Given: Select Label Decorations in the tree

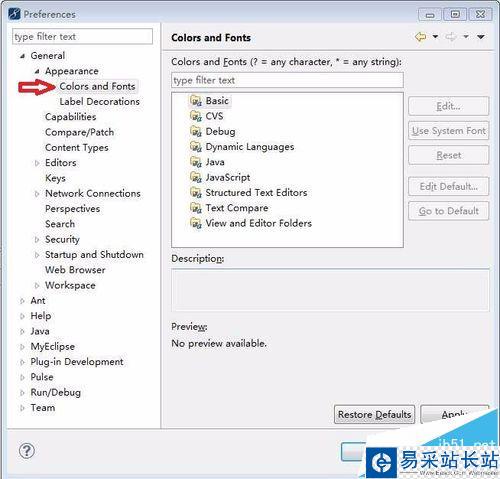Looking at the screenshot, I should pos(99,102).
